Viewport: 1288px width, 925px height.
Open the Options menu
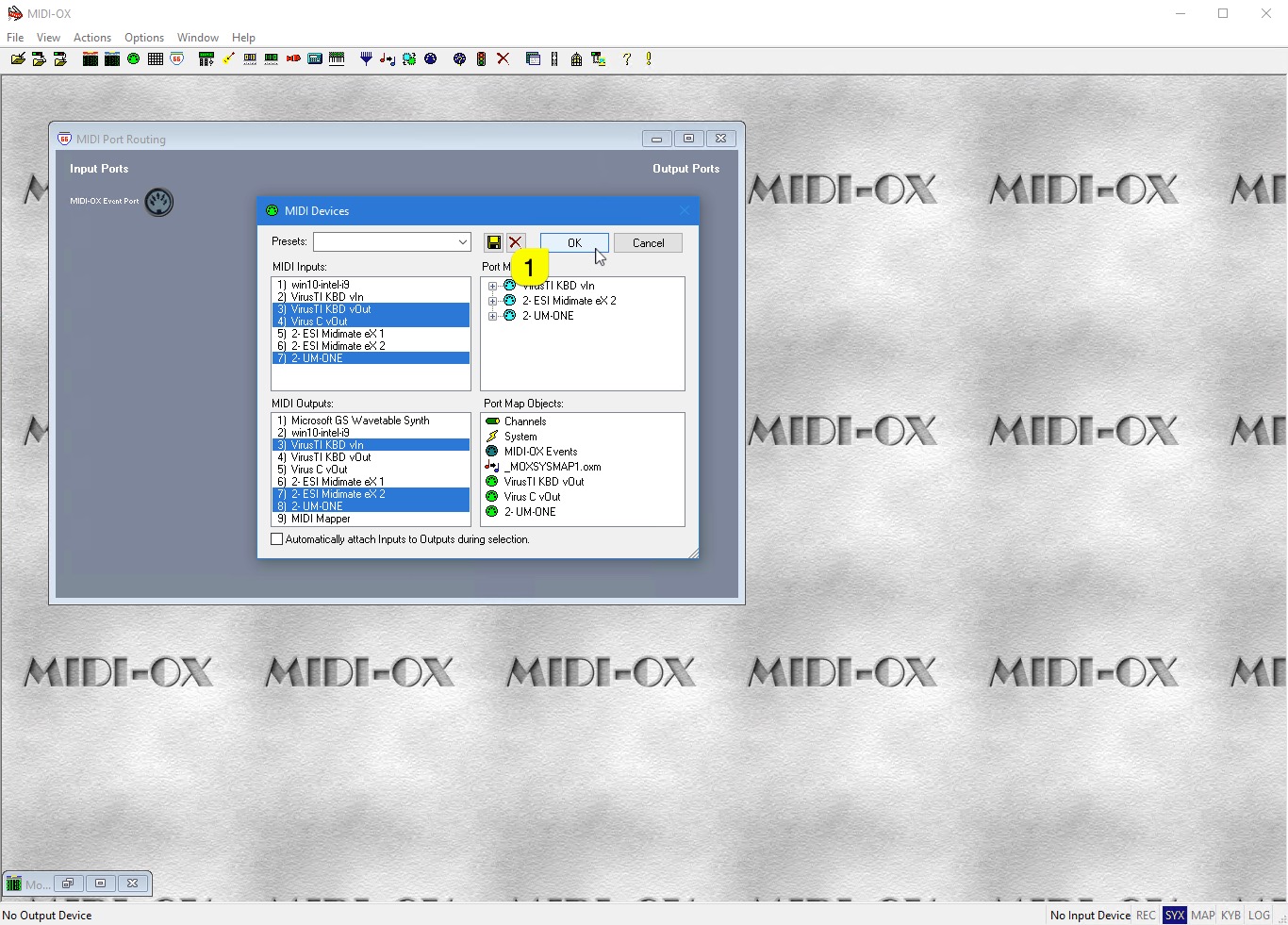click(x=143, y=38)
